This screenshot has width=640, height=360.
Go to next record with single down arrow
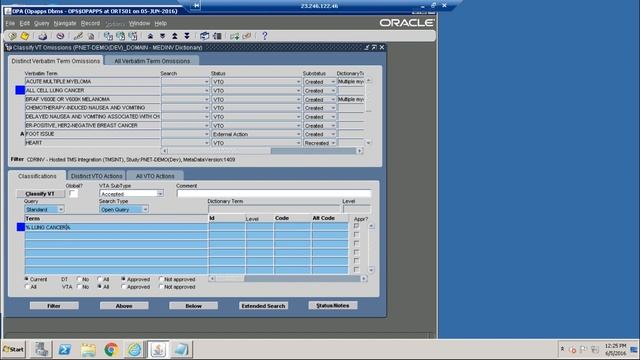[162, 36]
